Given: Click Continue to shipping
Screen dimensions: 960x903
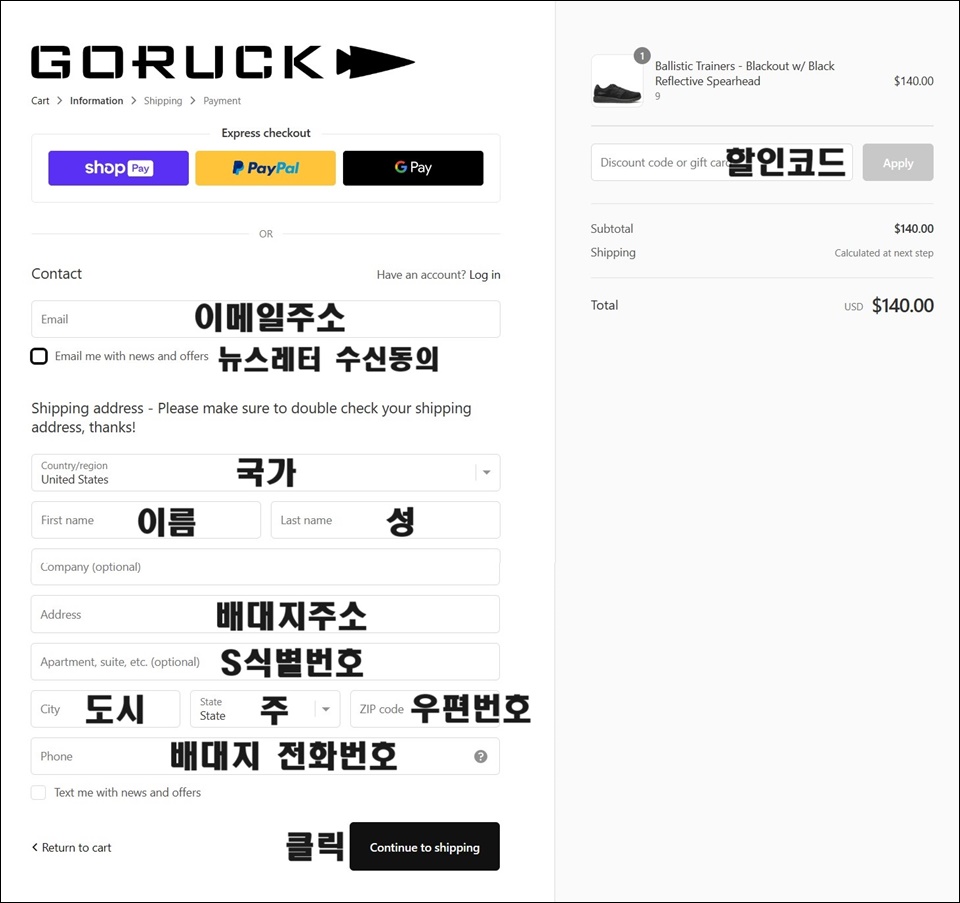Looking at the screenshot, I should pyautogui.click(x=425, y=847).
